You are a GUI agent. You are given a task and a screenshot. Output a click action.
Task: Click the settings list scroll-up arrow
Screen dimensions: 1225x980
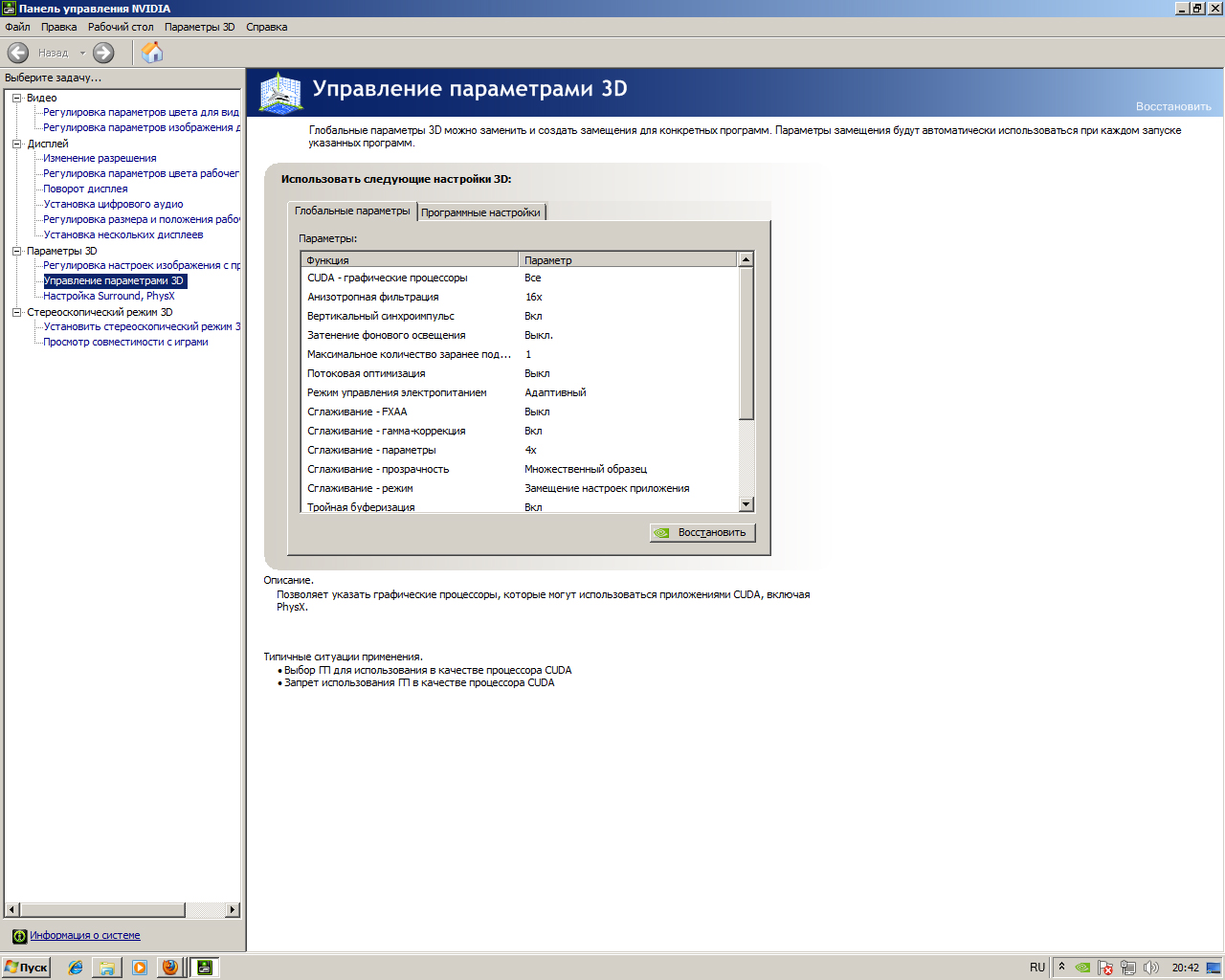coord(746,259)
